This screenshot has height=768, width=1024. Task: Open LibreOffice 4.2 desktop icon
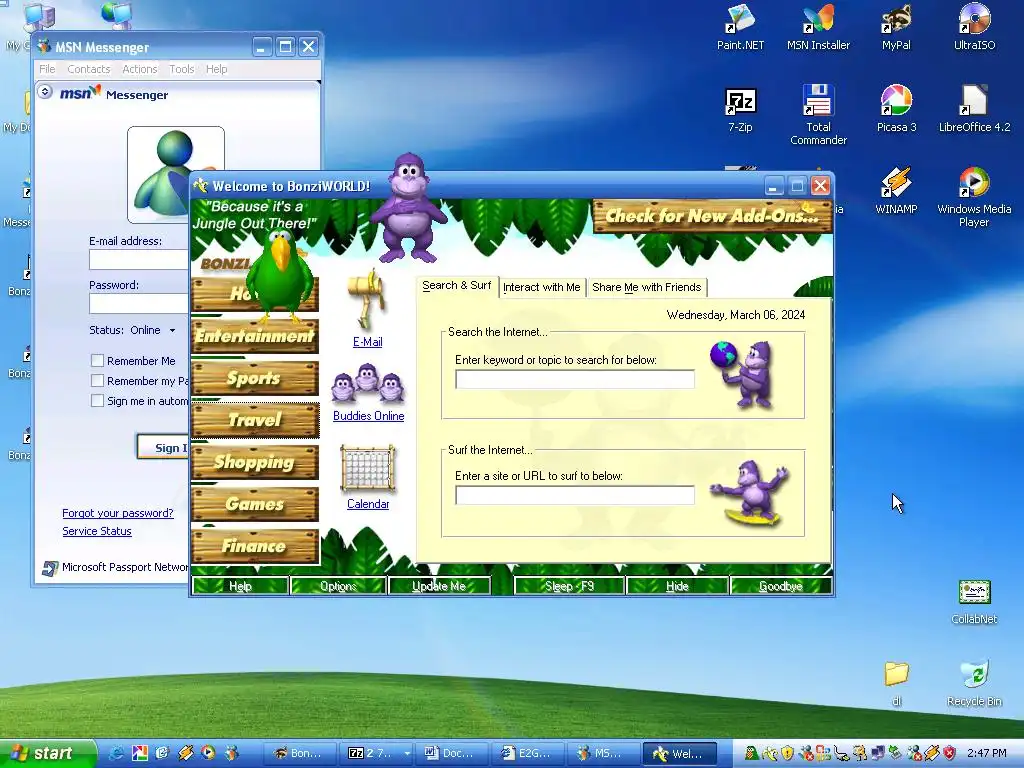coord(974,109)
